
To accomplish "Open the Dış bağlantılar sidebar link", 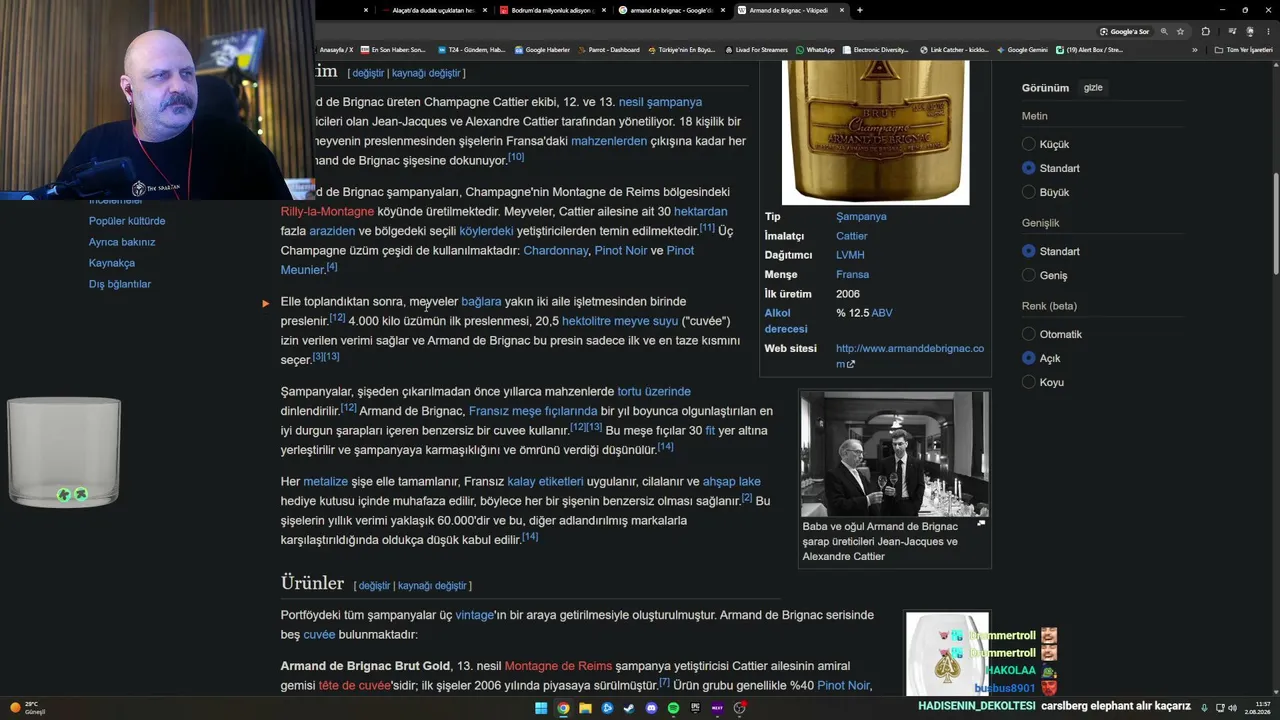I will point(120,284).
